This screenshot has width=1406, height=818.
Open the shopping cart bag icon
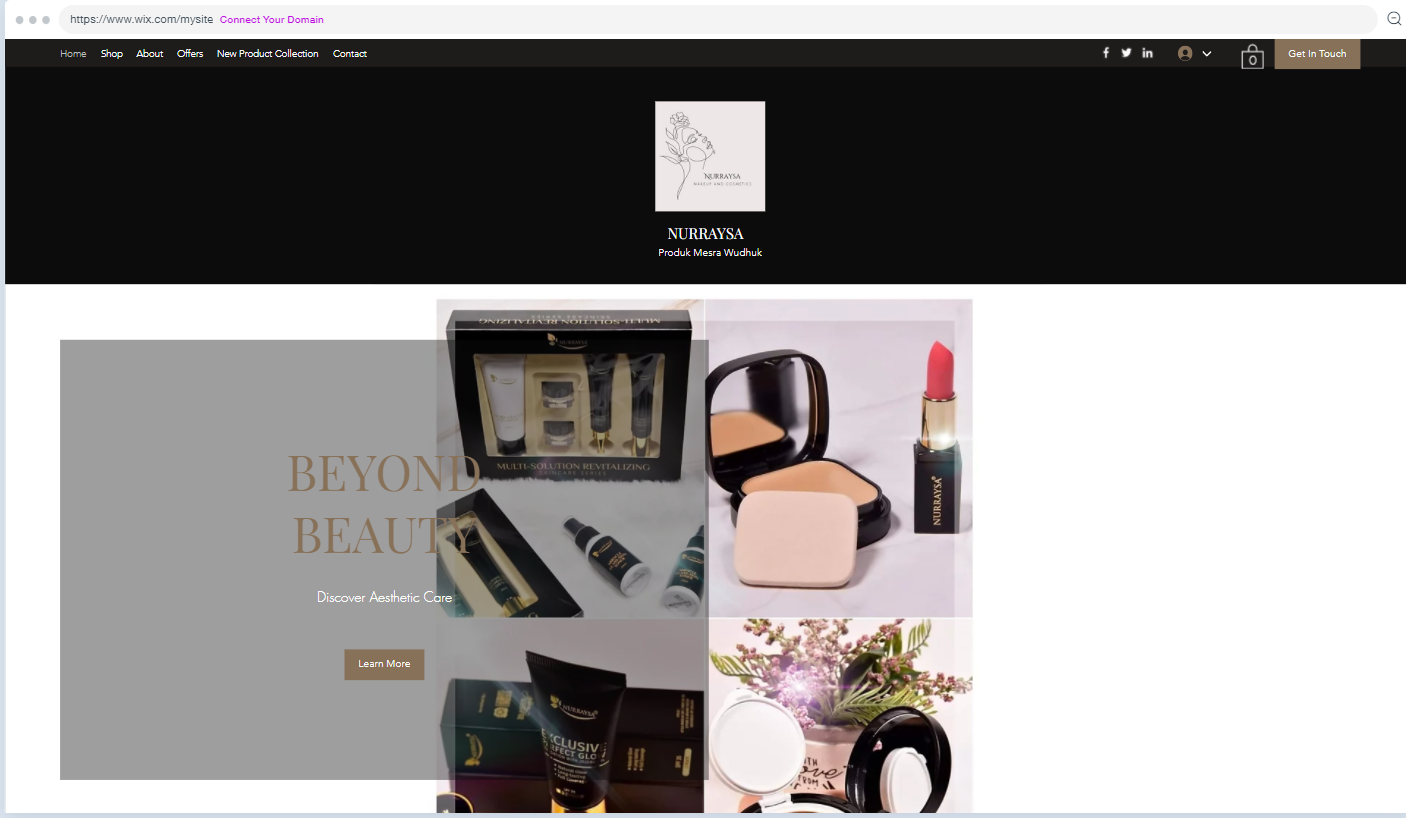point(1252,57)
